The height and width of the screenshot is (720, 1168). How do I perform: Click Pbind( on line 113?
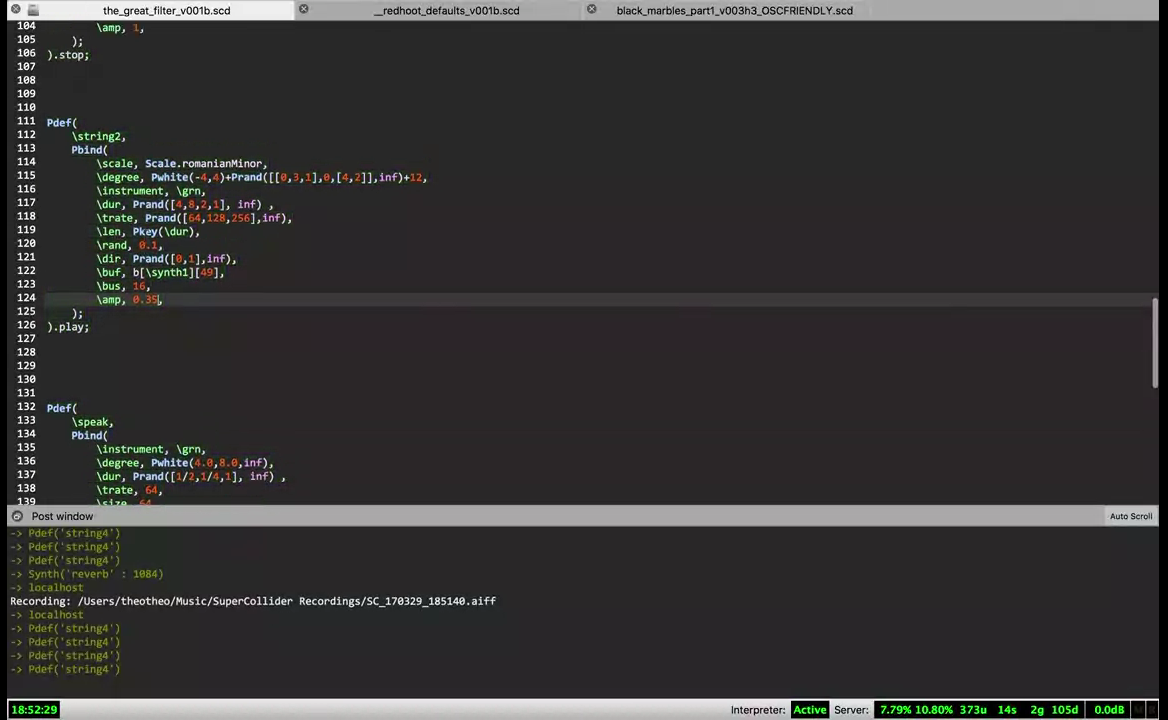[89, 150]
